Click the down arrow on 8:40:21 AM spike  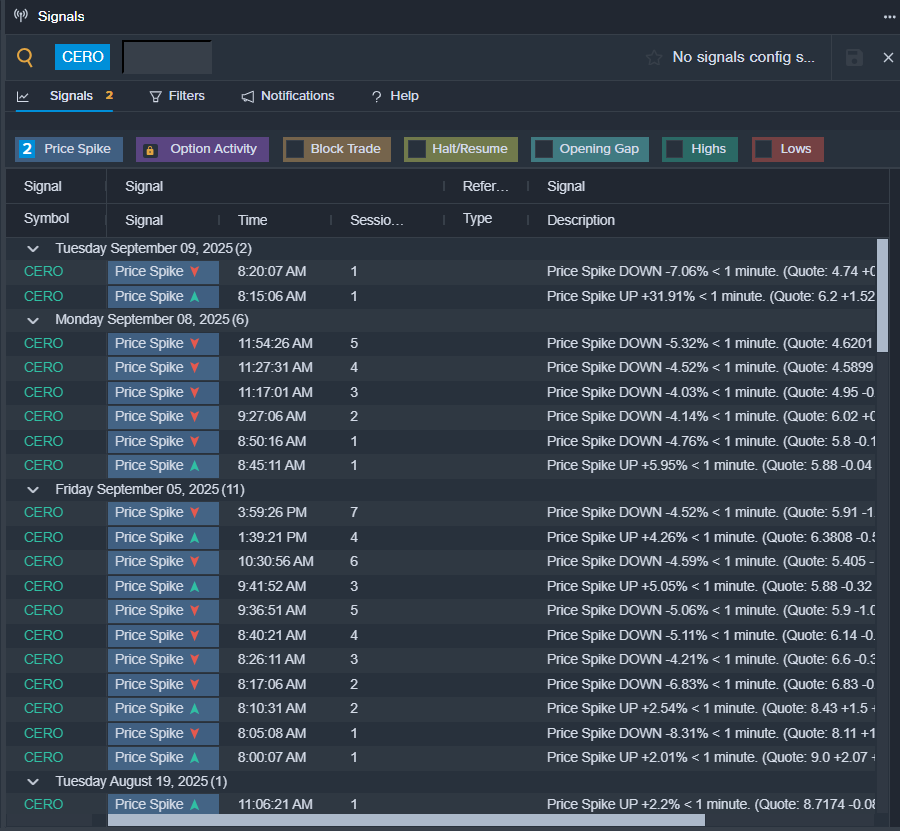click(195, 636)
